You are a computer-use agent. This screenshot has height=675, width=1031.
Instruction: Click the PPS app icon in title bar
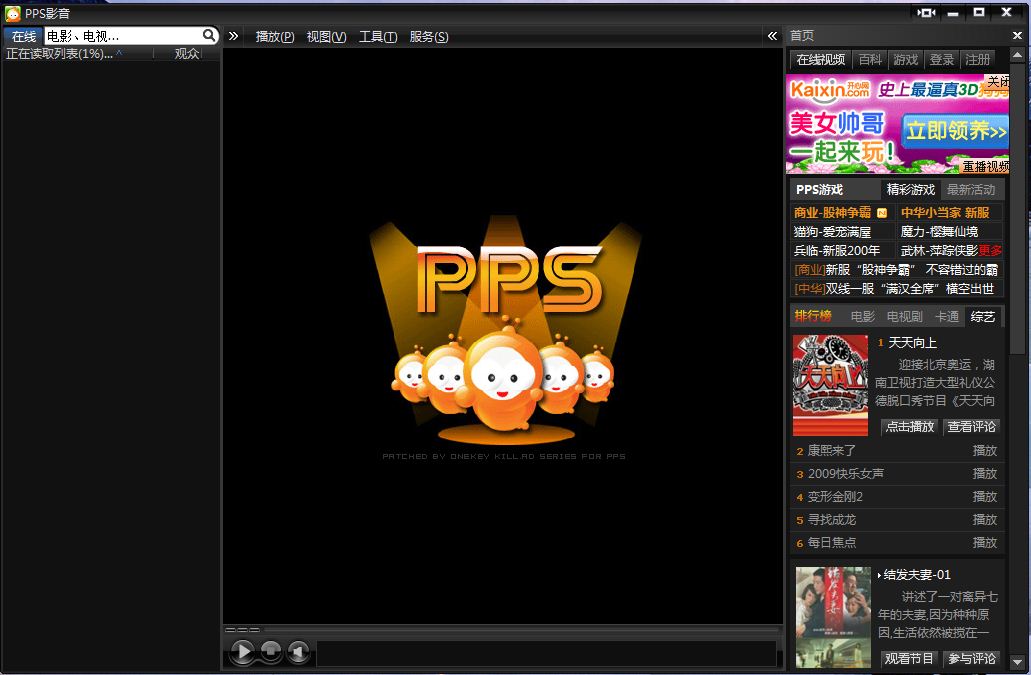12,13
